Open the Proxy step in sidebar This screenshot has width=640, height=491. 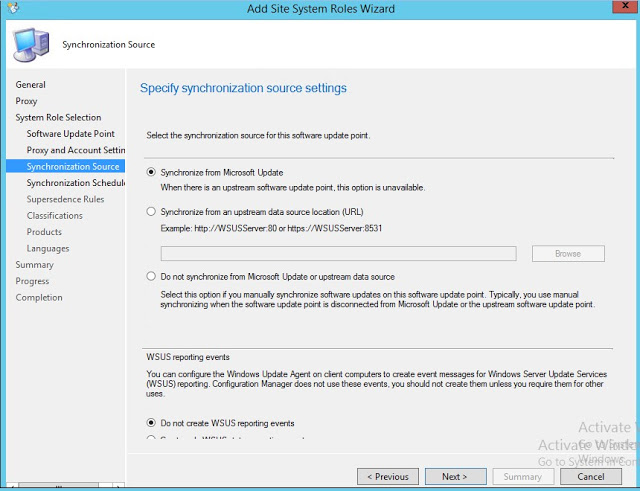(x=27, y=101)
